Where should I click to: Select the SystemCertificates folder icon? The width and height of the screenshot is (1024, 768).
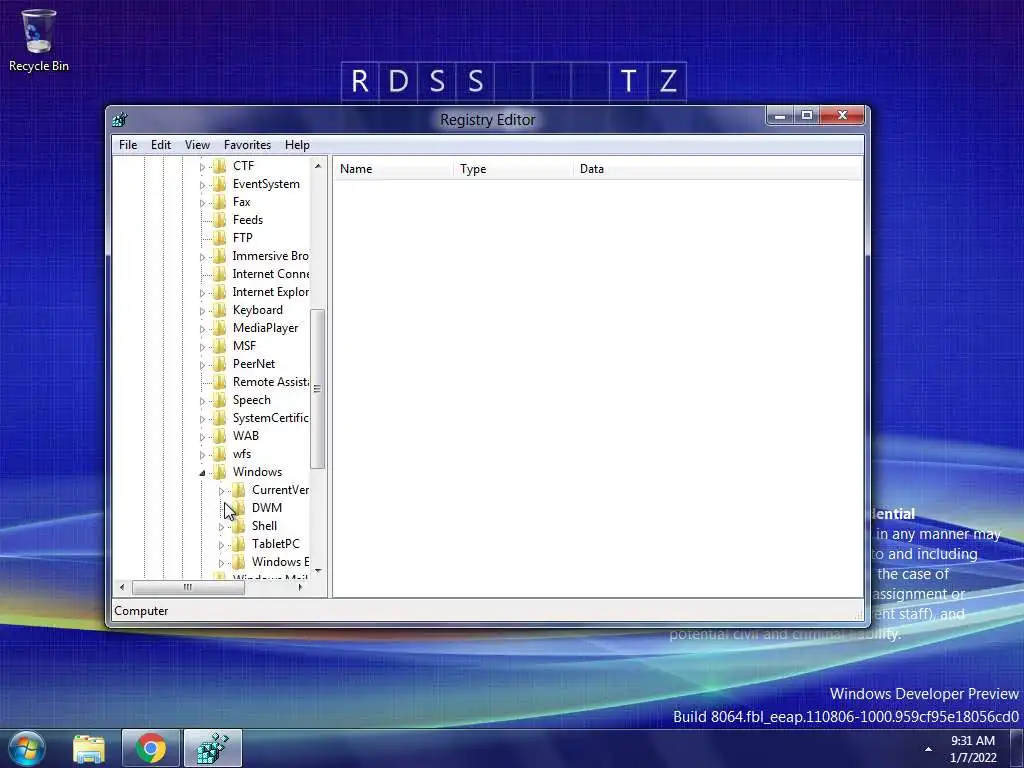(220, 418)
